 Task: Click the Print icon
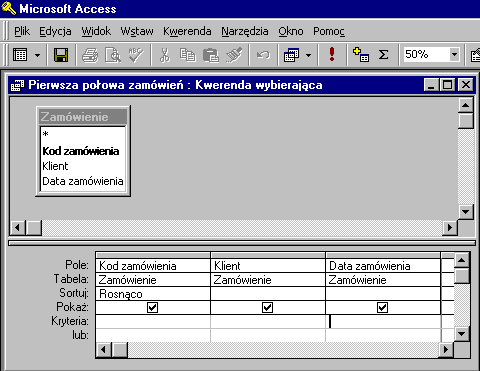tap(90, 55)
